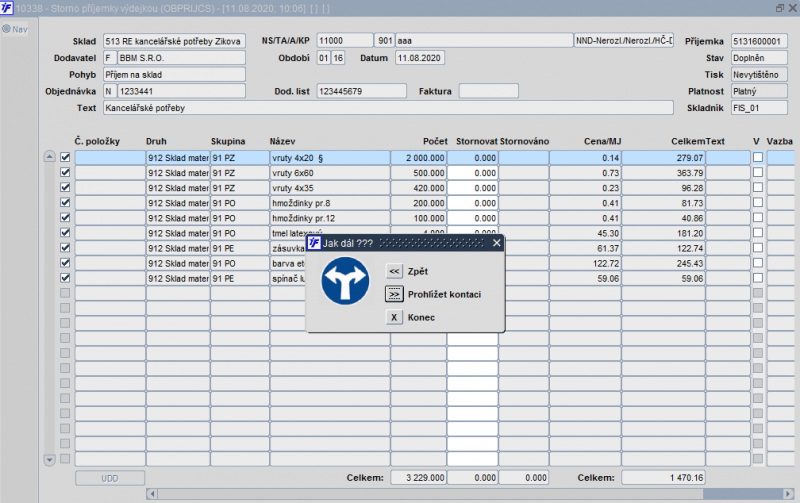Click the Celkem cell 245.43
The width and height of the screenshot is (800, 503).
[664, 263]
